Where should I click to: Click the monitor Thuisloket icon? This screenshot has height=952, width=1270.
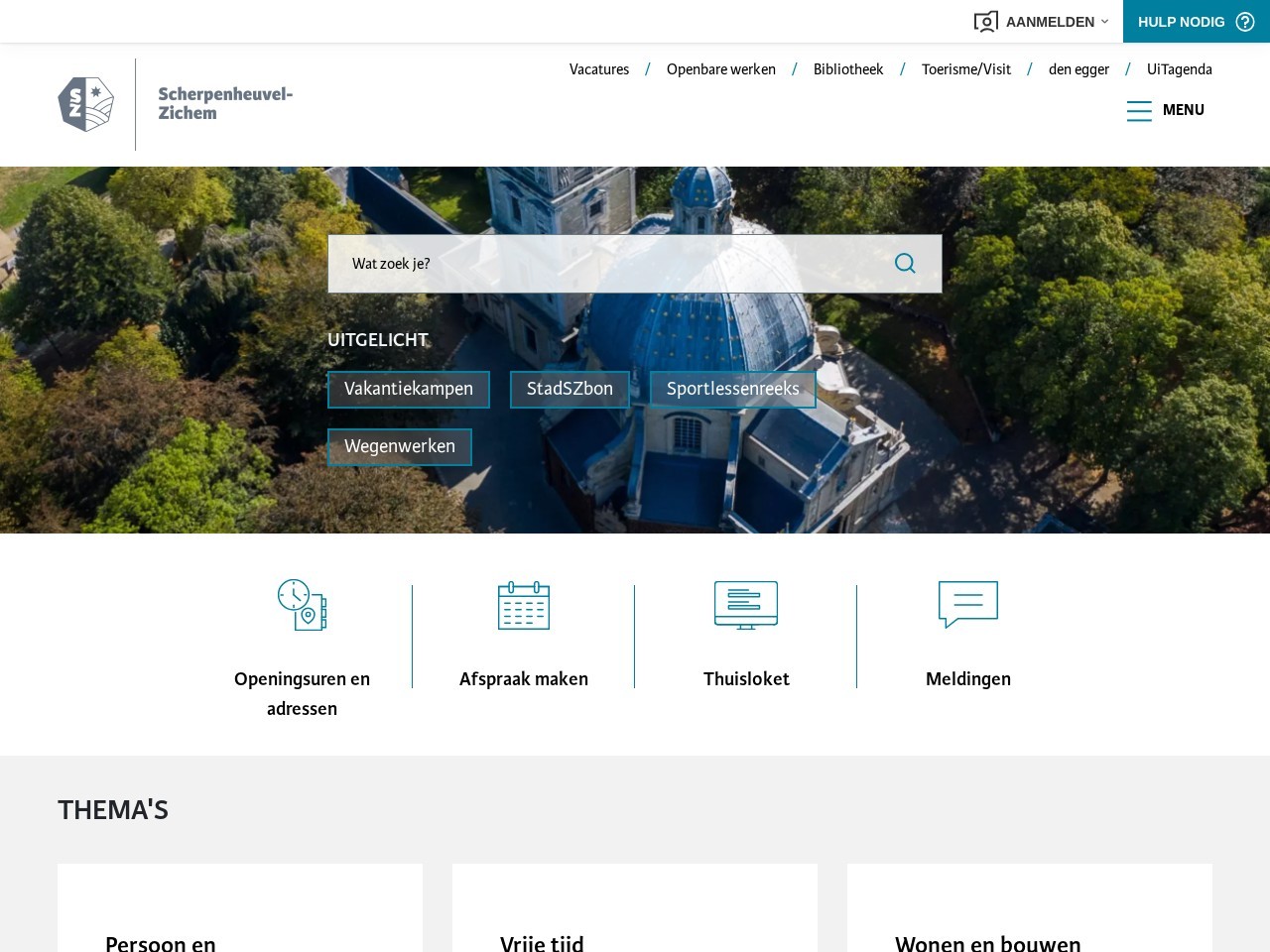coord(746,605)
